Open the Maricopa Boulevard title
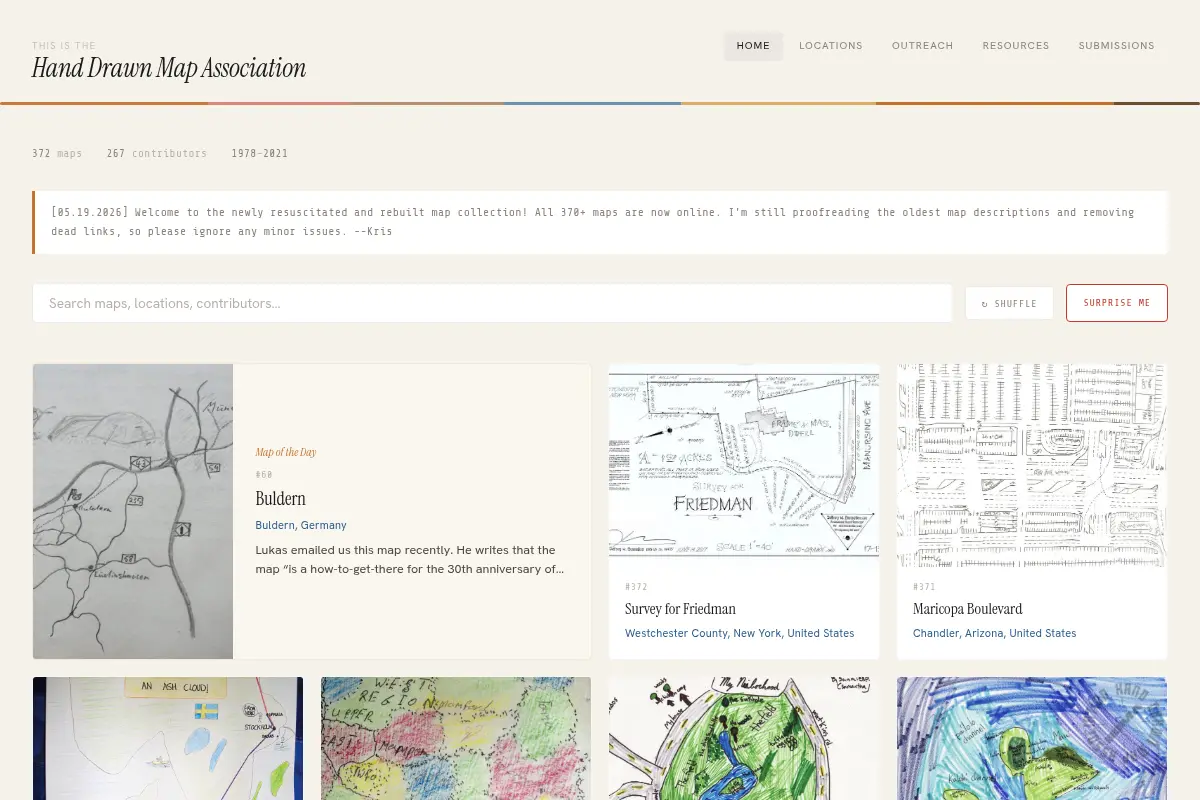 point(967,609)
